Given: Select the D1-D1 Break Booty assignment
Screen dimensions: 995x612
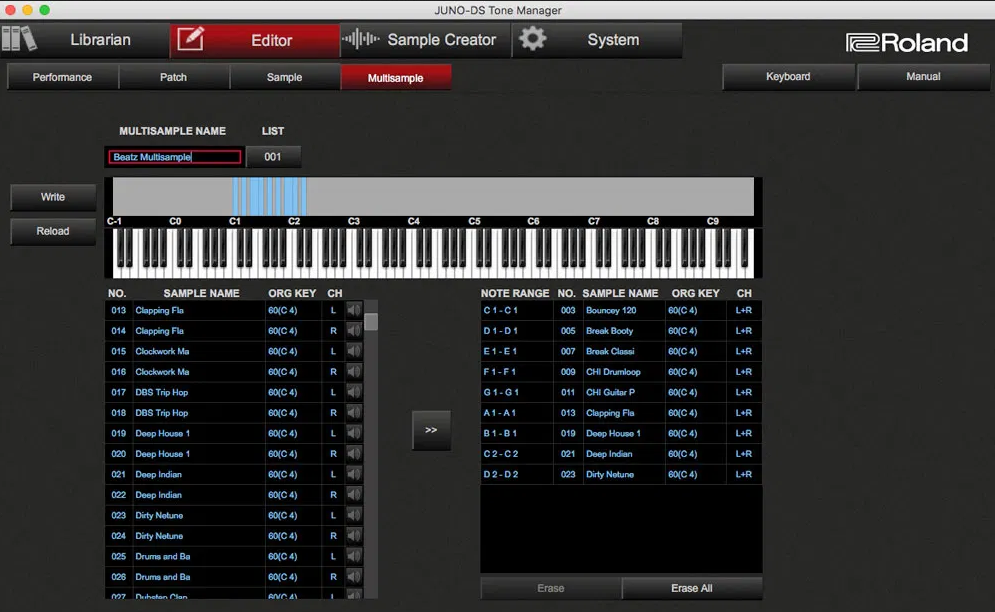Looking at the screenshot, I should click(x=621, y=331).
